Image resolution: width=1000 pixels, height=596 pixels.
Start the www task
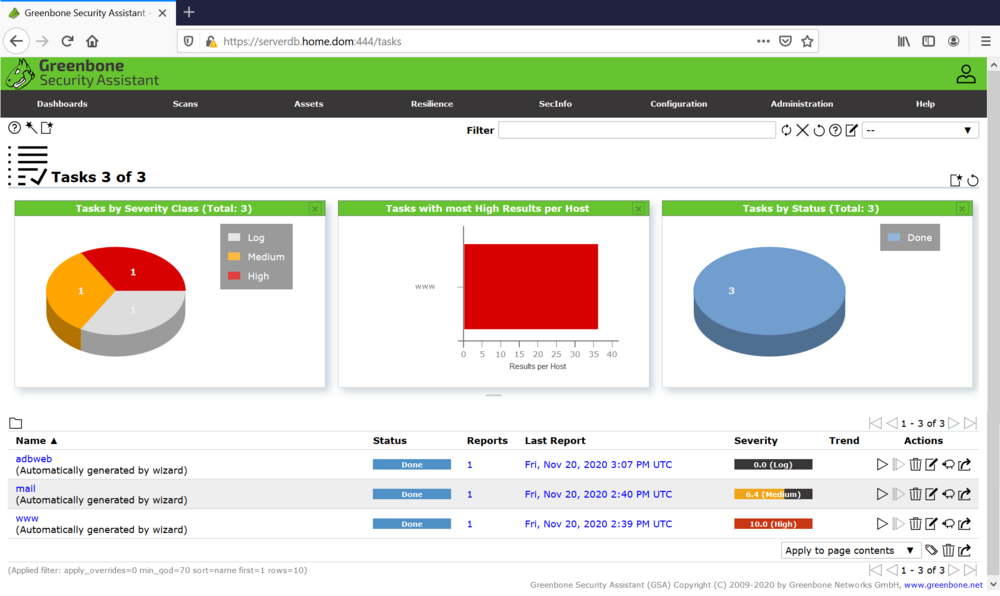[x=882, y=524]
